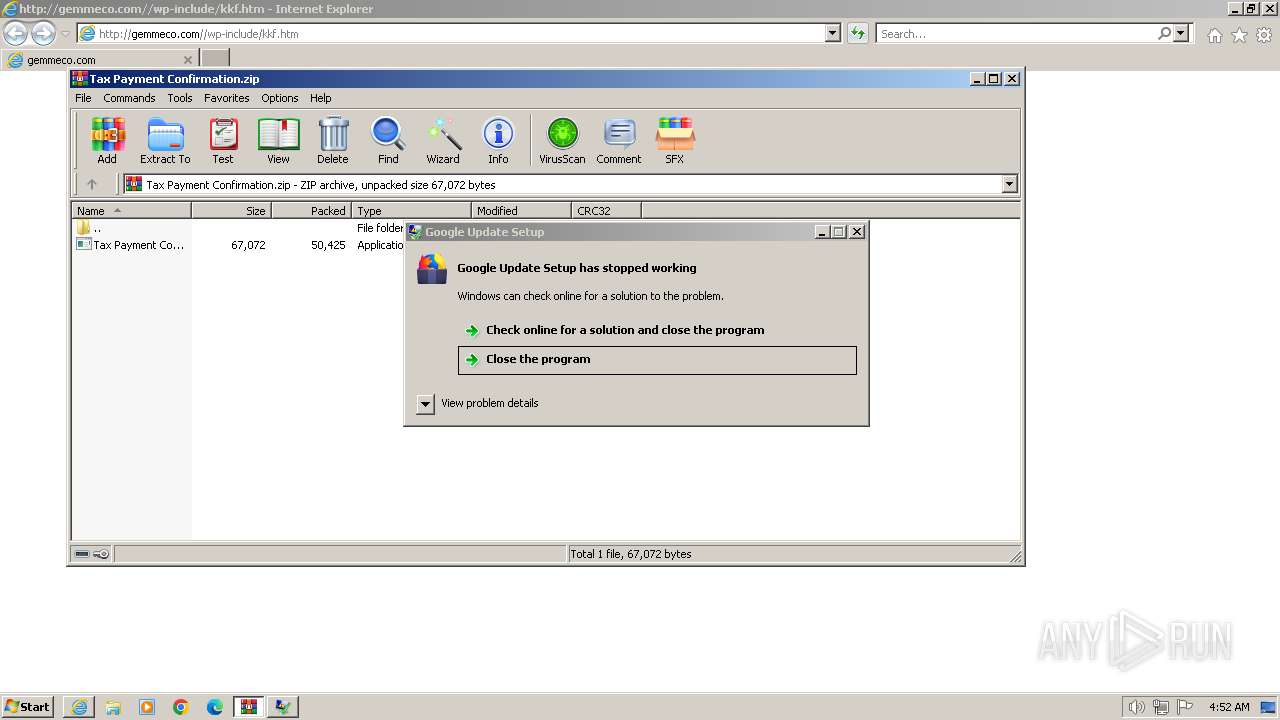Sort by the CRC32 column header
The height and width of the screenshot is (720, 1280).
tap(606, 211)
